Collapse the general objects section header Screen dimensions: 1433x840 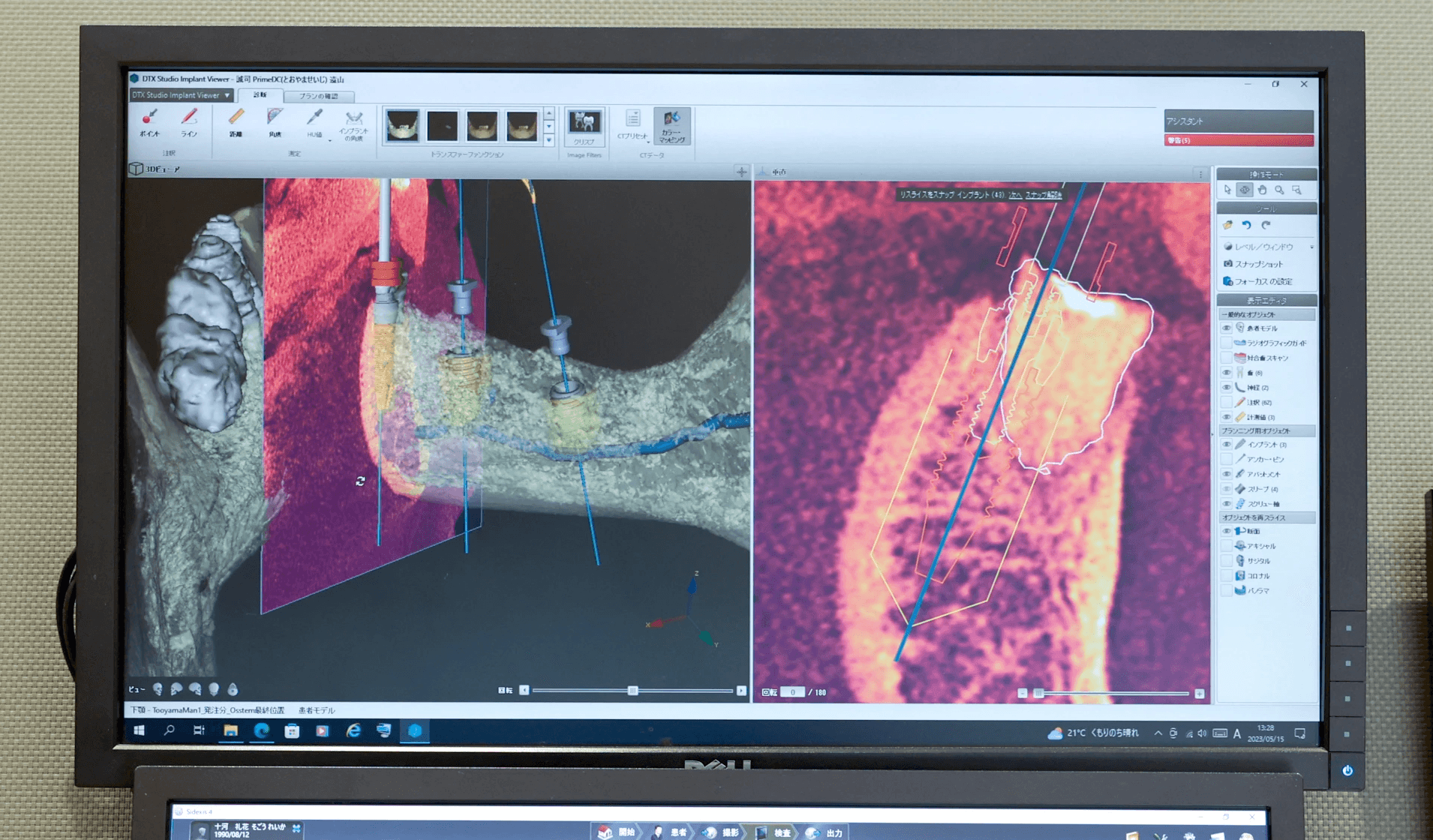pyautogui.click(x=1266, y=315)
